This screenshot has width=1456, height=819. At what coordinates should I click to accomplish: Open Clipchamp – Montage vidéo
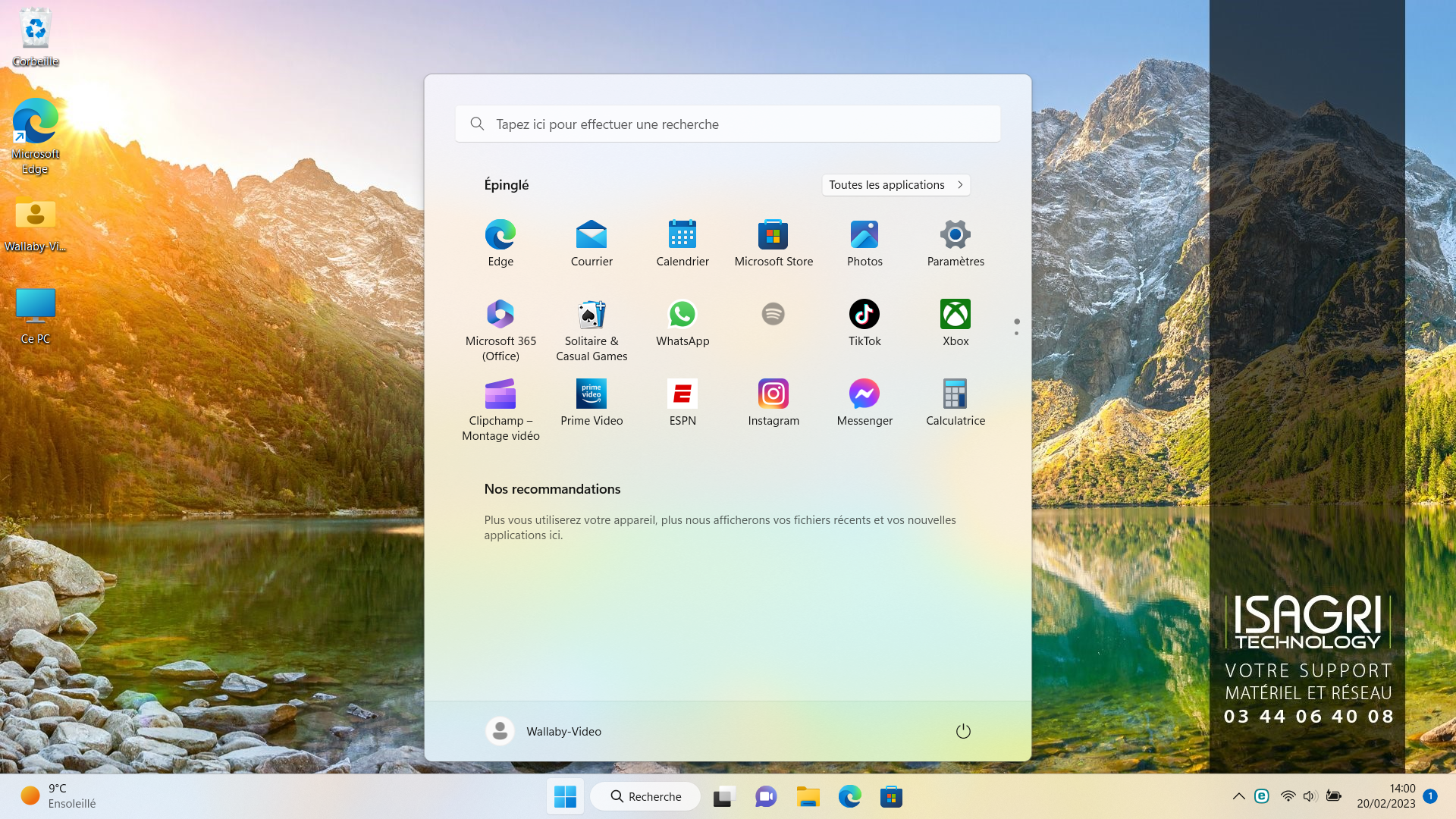pyautogui.click(x=500, y=409)
